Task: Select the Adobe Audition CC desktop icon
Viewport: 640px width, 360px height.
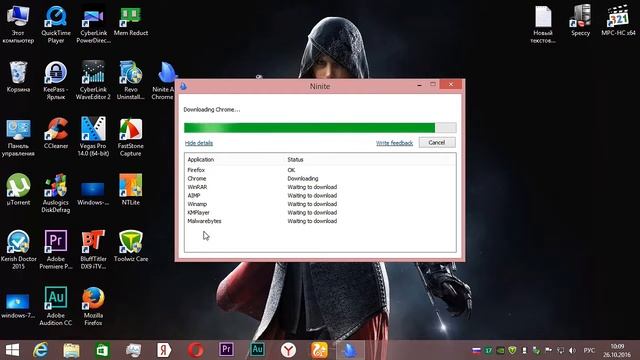Action: (x=56, y=306)
